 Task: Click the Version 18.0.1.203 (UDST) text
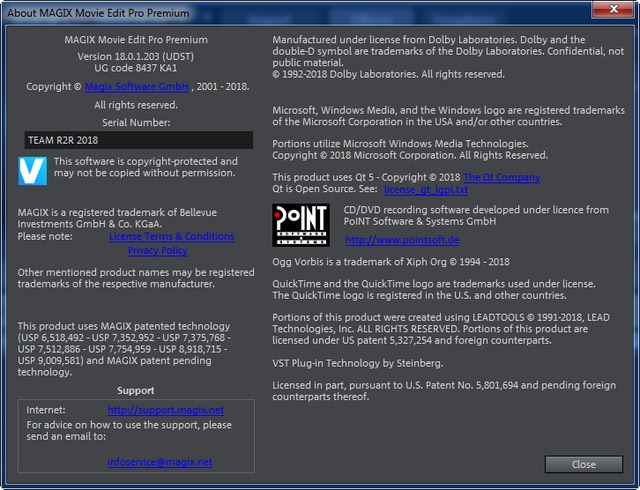(x=135, y=57)
